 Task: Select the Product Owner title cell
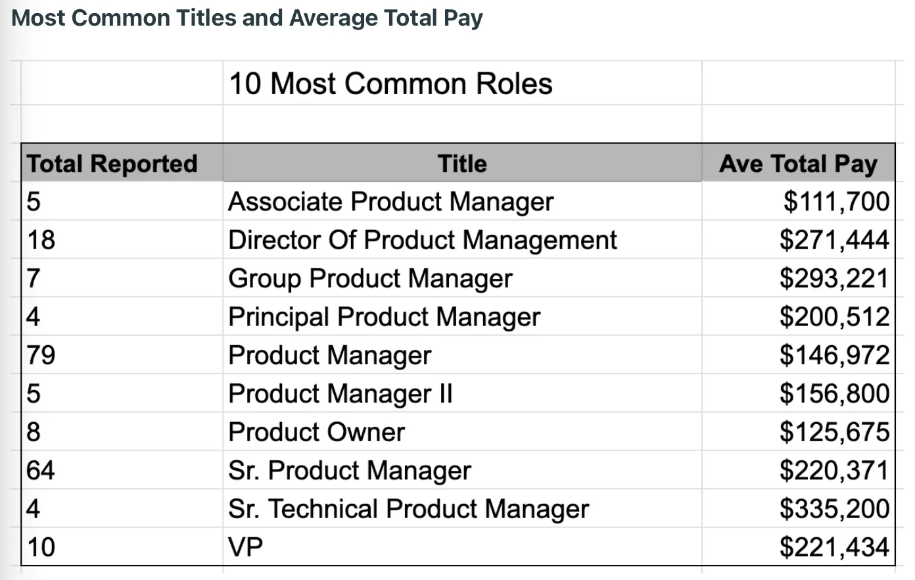coord(462,432)
